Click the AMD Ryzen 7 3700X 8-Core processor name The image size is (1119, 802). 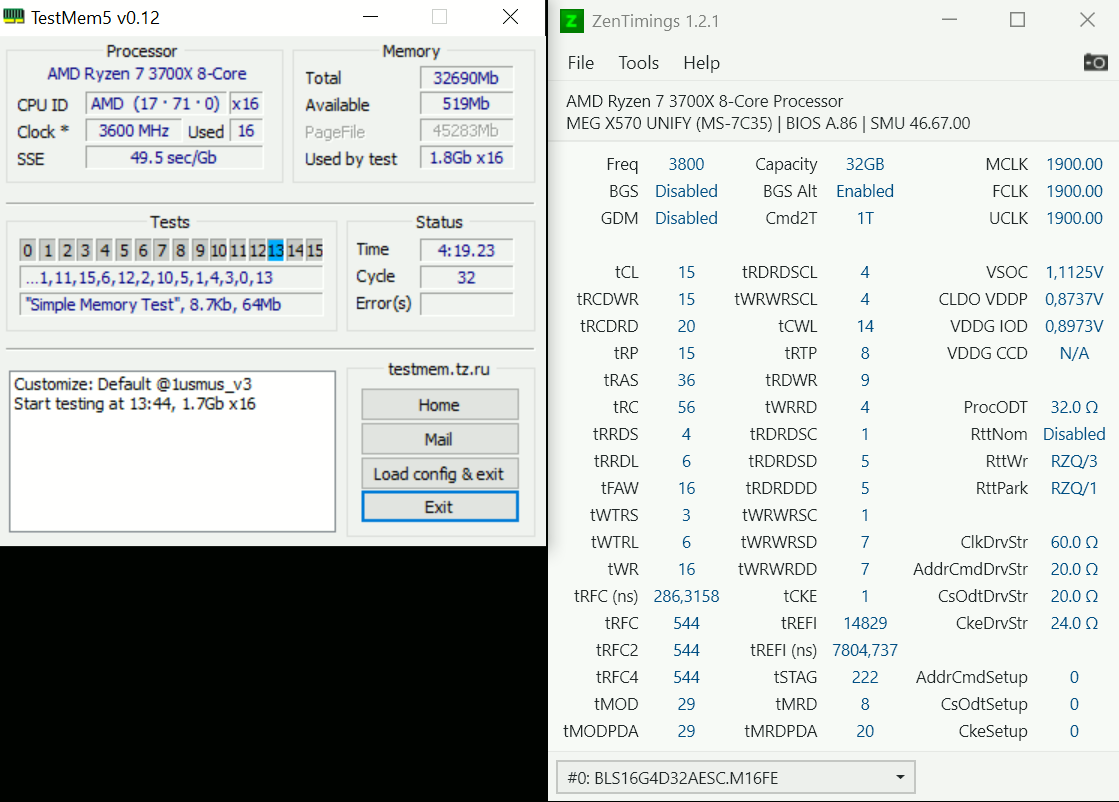pyautogui.click(x=147, y=73)
